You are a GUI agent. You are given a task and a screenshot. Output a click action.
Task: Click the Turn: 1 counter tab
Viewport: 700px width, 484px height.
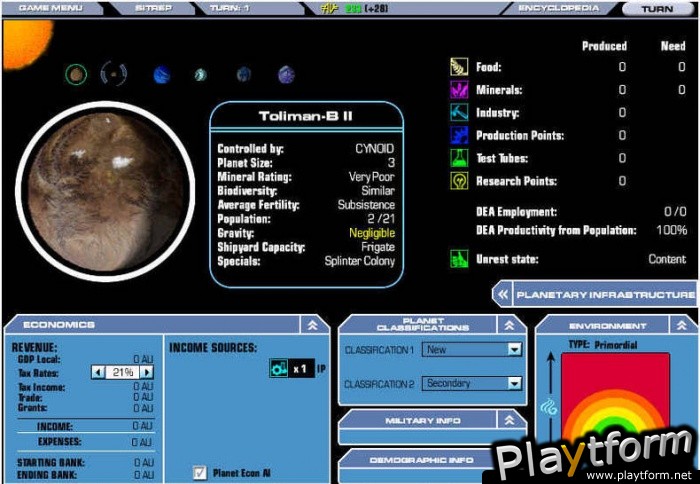tap(230, 8)
